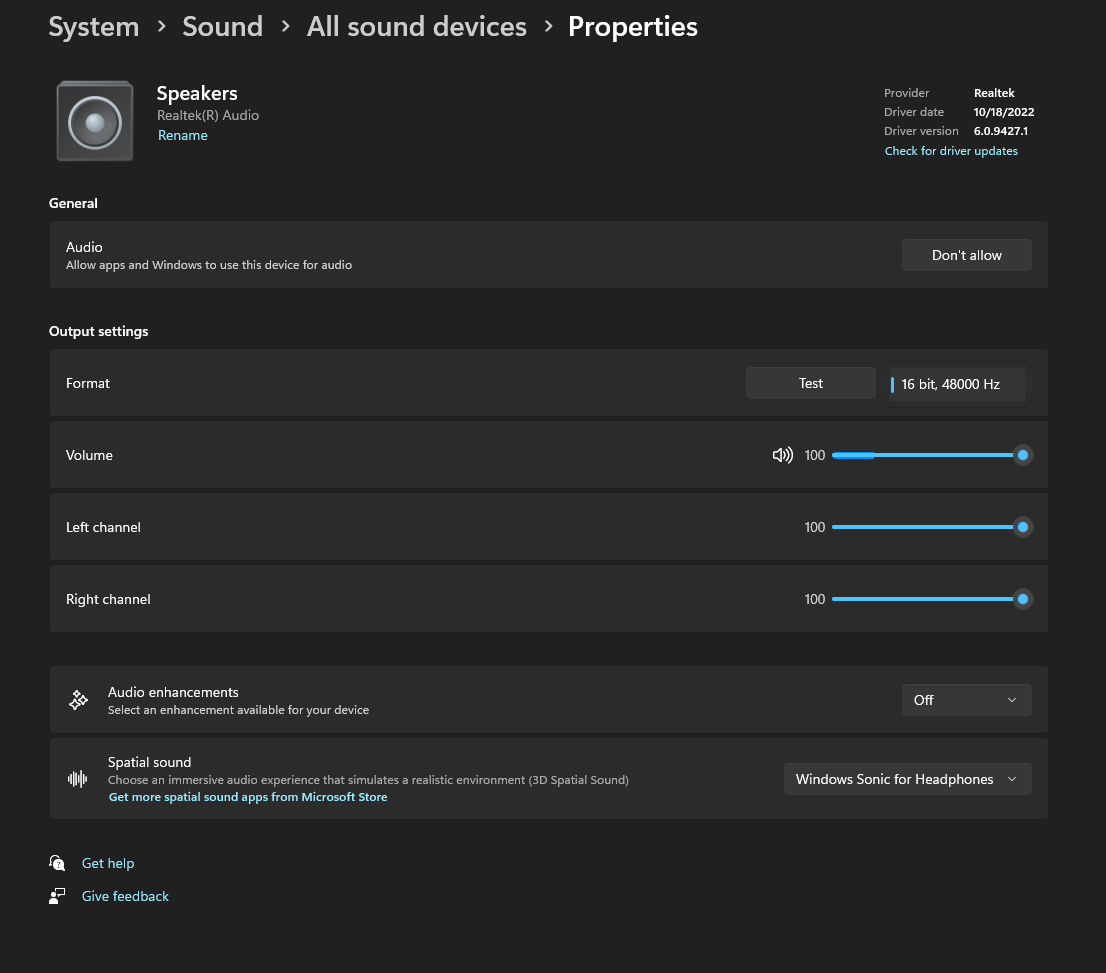The height and width of the screenshot is (973, 1106).
Task: Open Windows Sonic for Headphones dropdown
Action: coord(907,779)
